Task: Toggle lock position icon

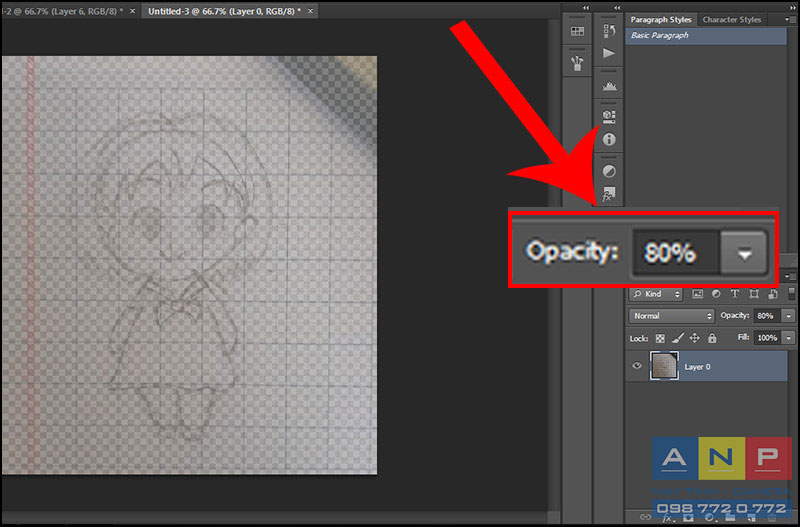Action: [x=694, y=338]
